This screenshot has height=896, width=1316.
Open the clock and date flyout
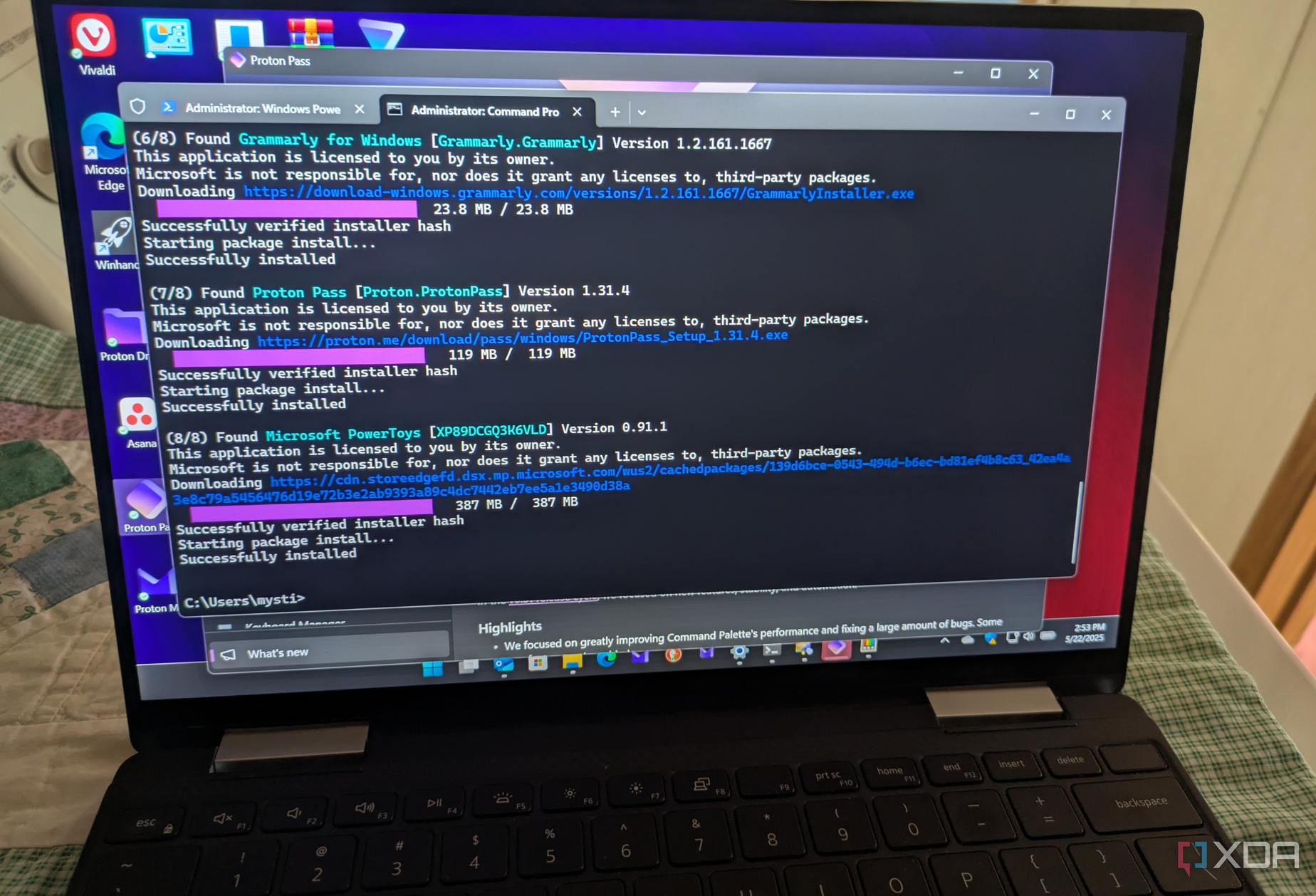[x=1087, y=632]
